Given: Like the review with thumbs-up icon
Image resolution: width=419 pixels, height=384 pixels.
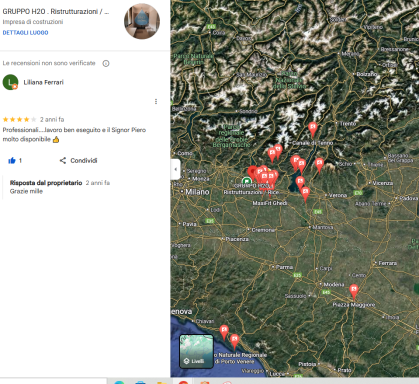Looking at the screenshot, I should pyautogui.click(x=12, y=161).
